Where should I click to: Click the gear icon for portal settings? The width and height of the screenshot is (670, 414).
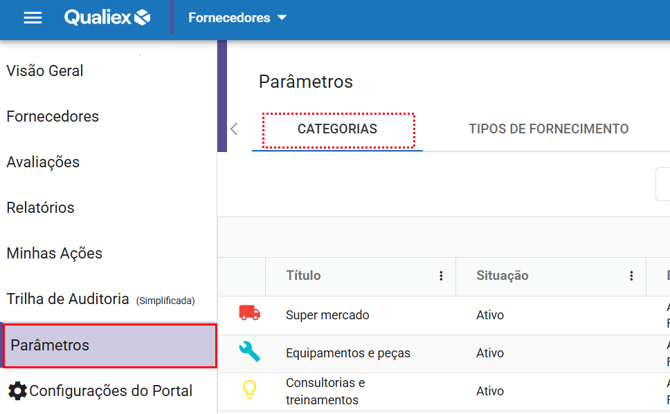tap(17, 390)
